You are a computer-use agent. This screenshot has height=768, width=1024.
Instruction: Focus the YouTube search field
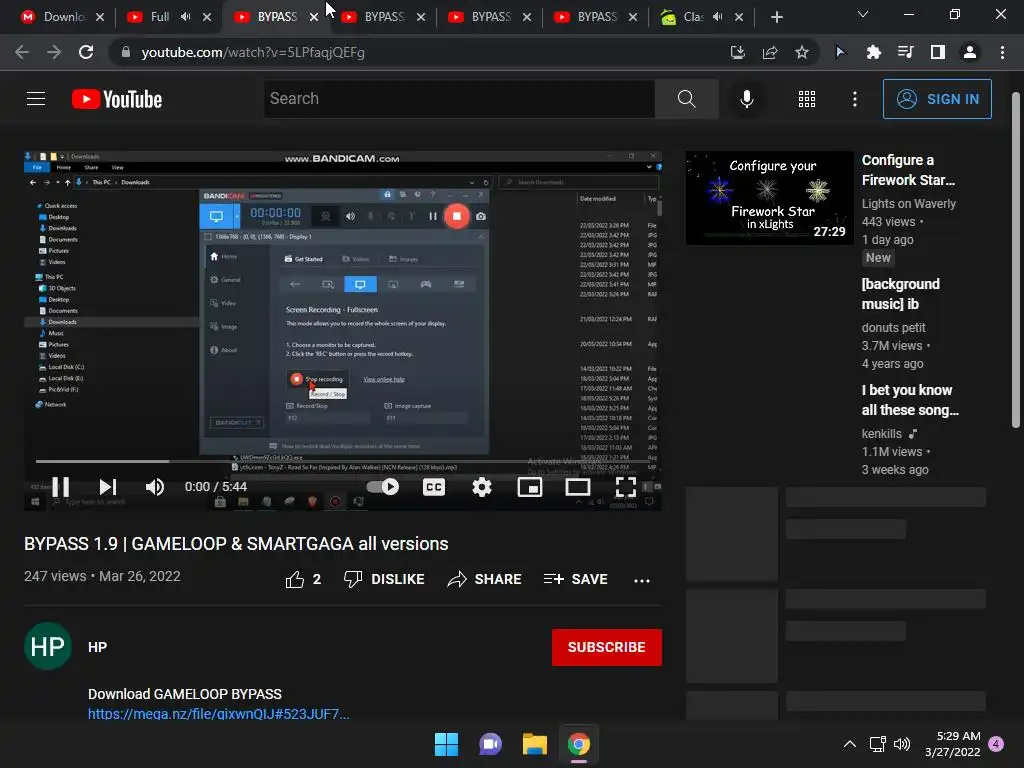click(x=459, y=99)
